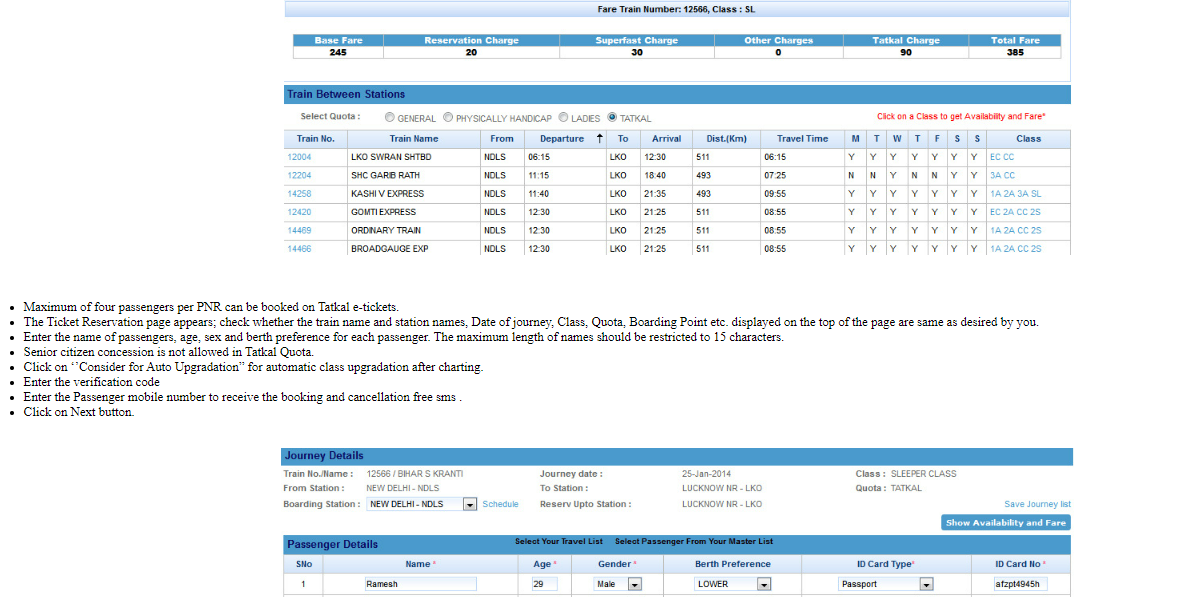Viewport: 1197px width, 597px height.
Task: Open the Gender dropdown for Ramesh
Action: click(x=634, y=584)
